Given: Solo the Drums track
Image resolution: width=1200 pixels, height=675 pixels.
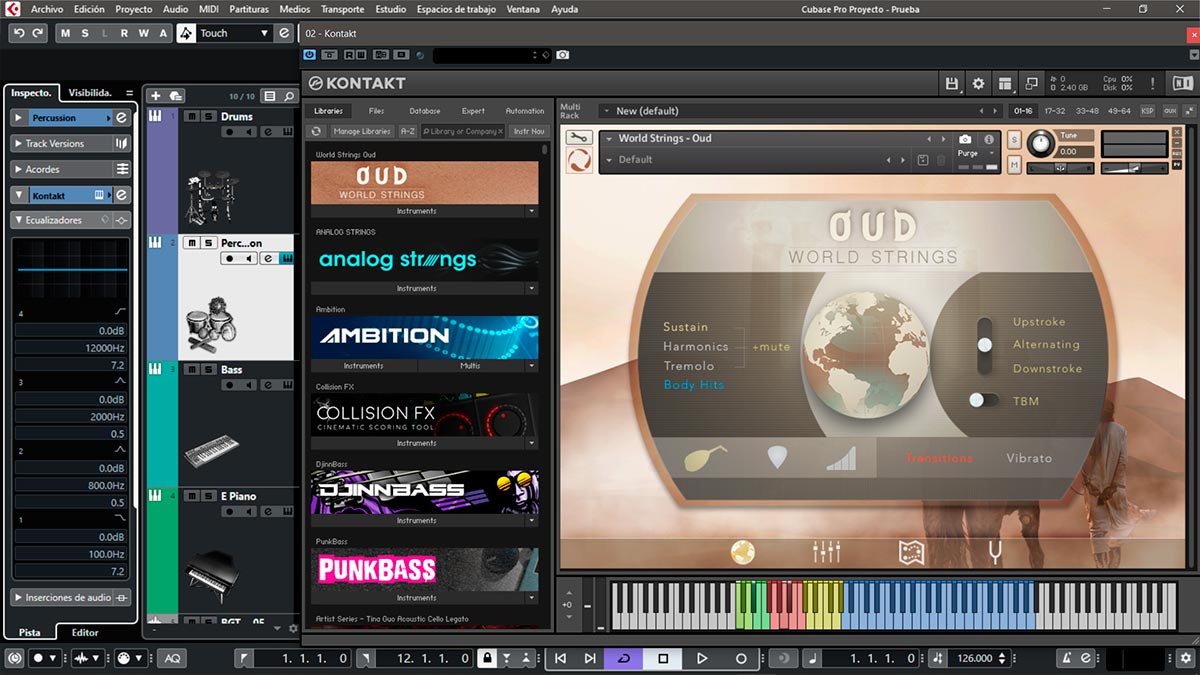Looking at the screenshot, I should 208,116.
